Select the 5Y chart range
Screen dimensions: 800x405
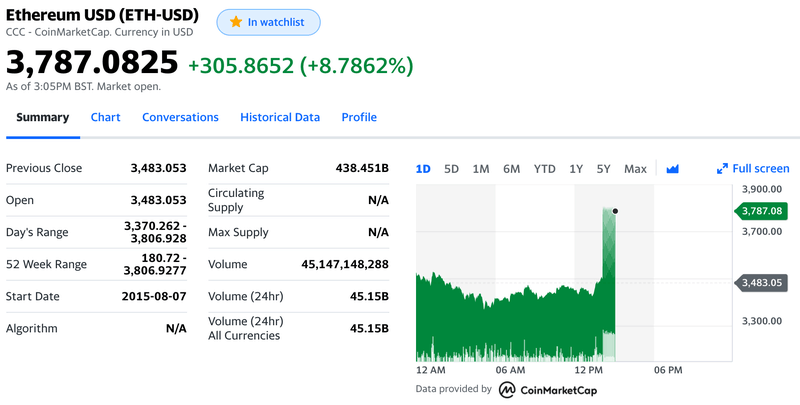point(604,169)
